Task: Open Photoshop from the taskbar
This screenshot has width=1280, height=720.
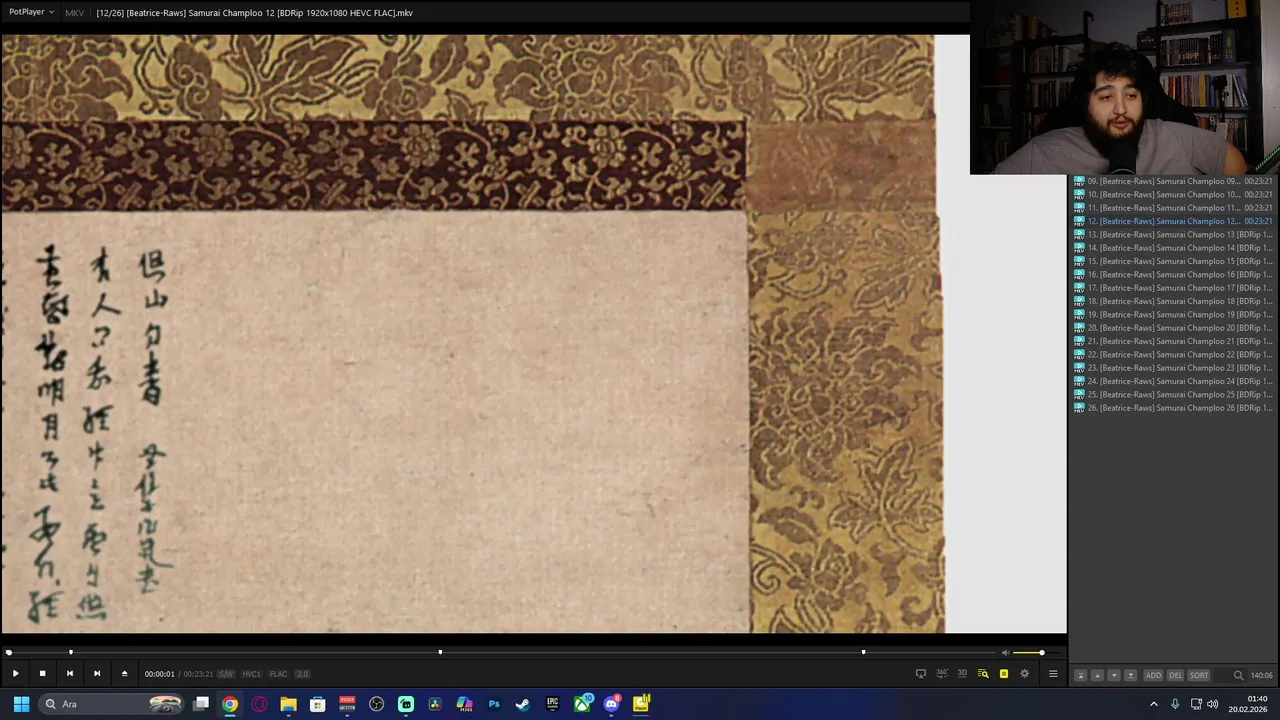Action: tap(493, 704)
